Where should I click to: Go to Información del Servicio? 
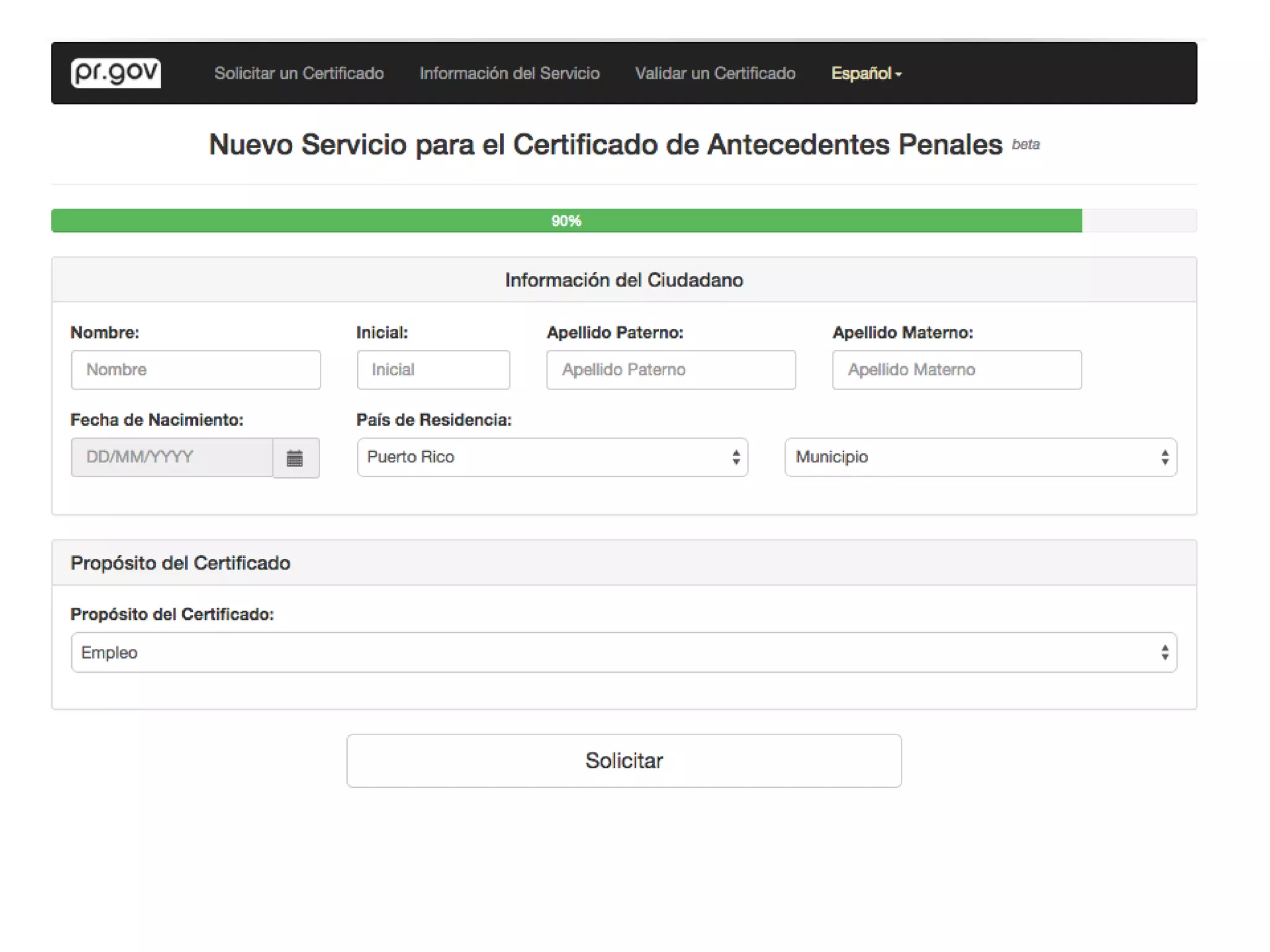509,73
